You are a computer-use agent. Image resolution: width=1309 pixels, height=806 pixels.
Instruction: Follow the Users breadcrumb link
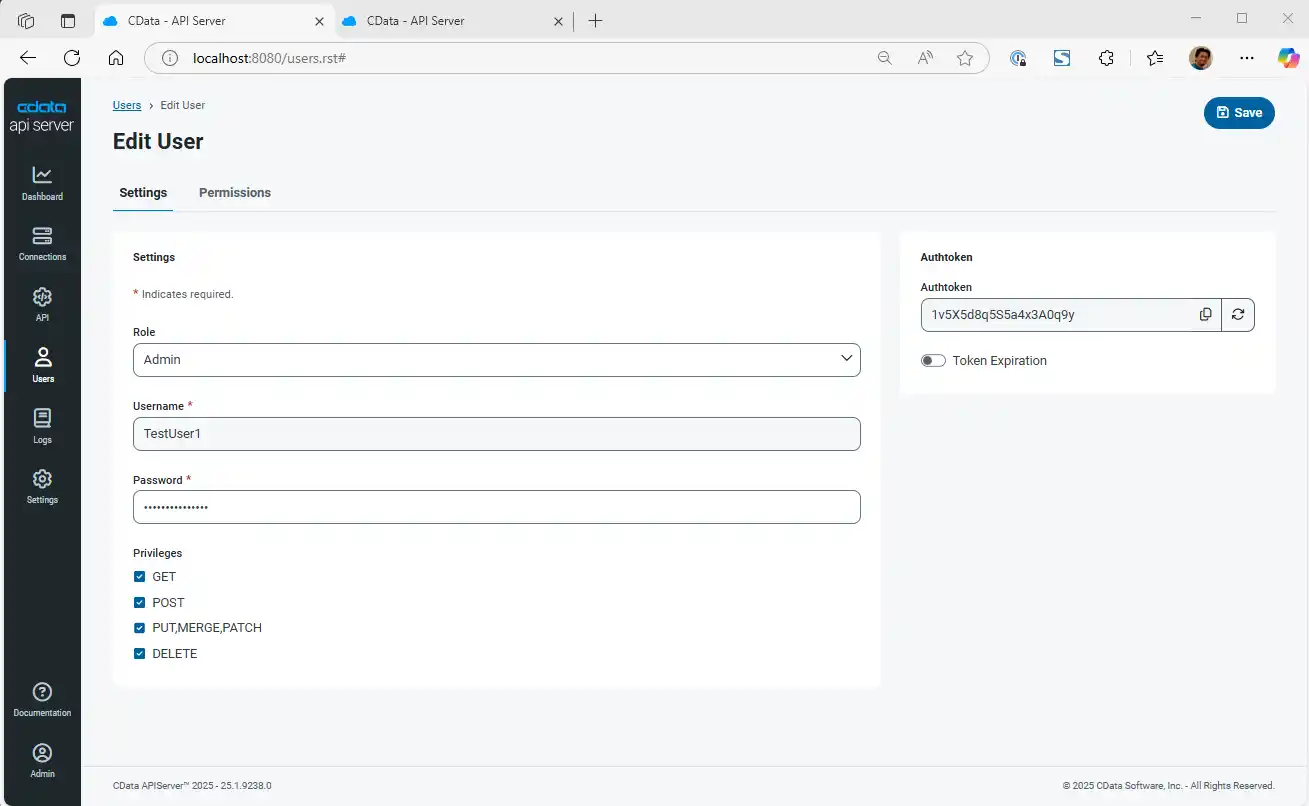tap(127, 105)
